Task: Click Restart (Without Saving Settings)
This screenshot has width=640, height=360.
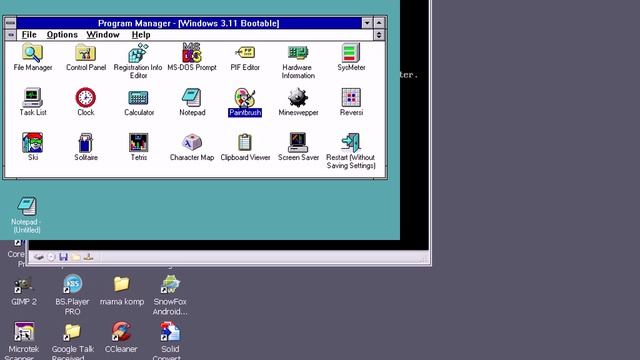Action: tap(351, 151)
